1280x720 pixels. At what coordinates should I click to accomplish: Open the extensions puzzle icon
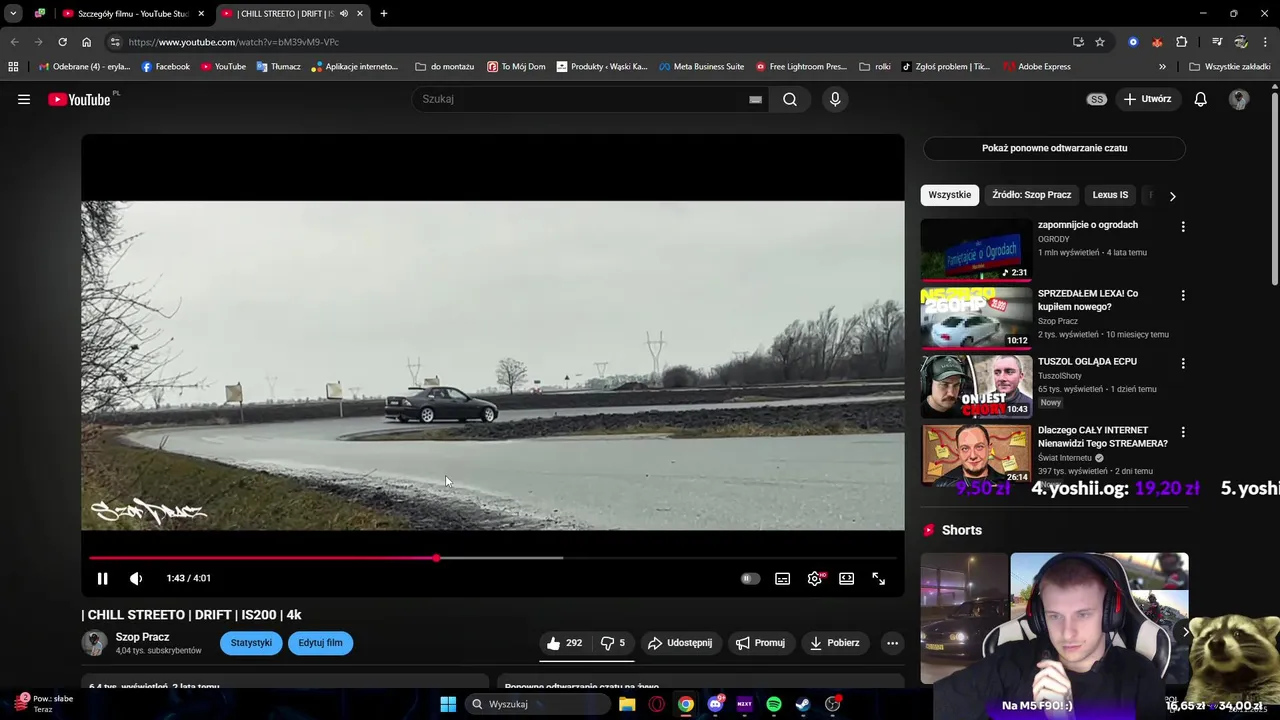(1182, 42)
